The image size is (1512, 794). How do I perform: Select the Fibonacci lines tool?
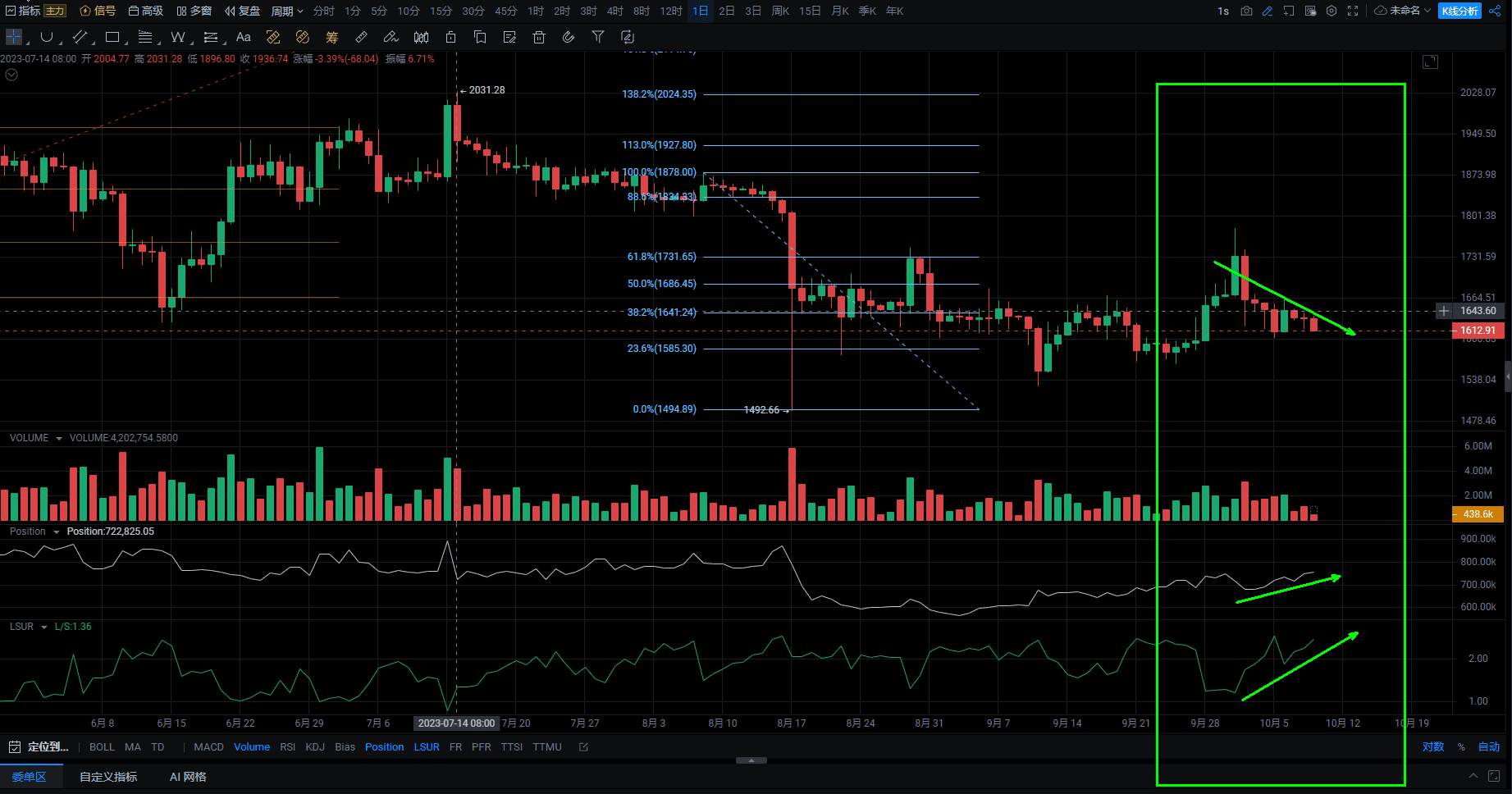(x=145, y=37)
